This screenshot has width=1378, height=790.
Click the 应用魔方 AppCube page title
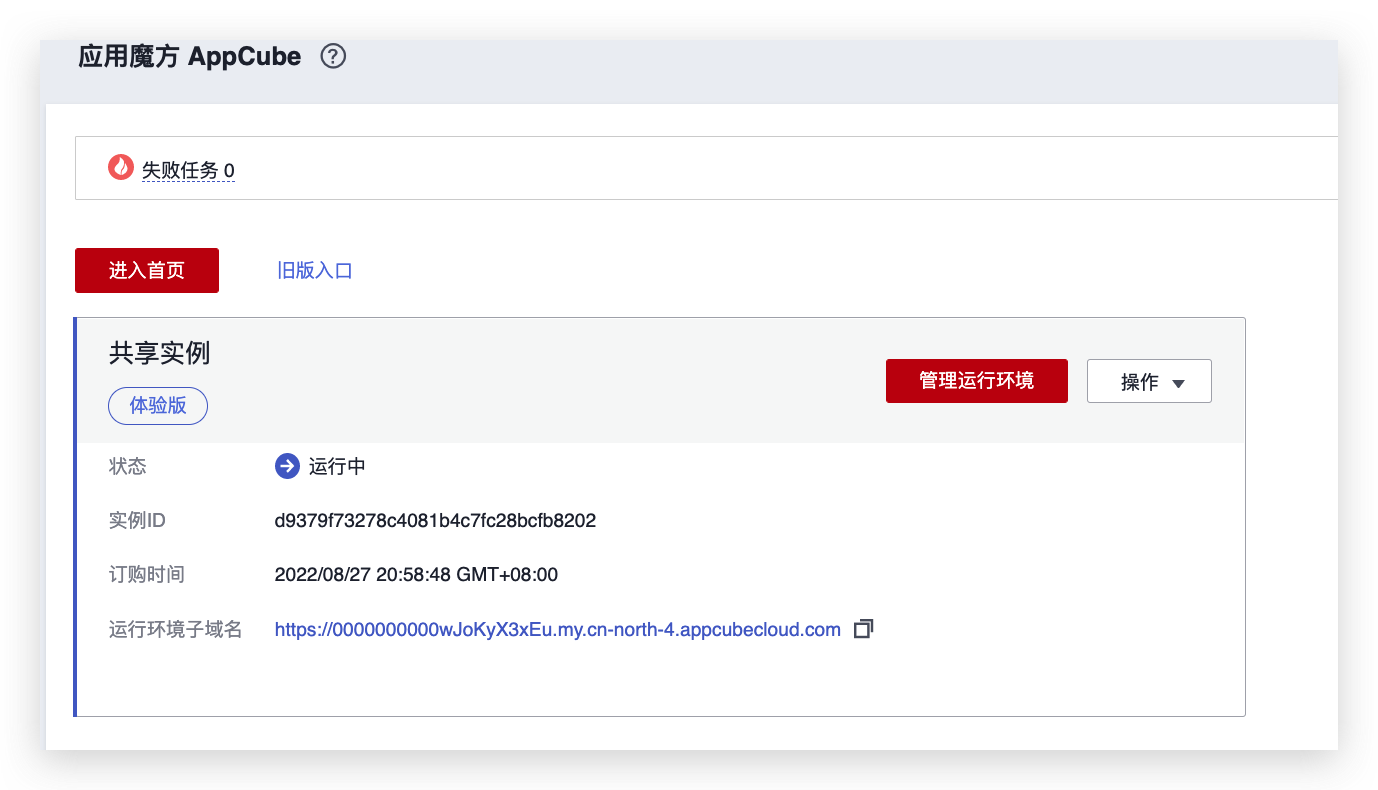click(x=190, y=57)
